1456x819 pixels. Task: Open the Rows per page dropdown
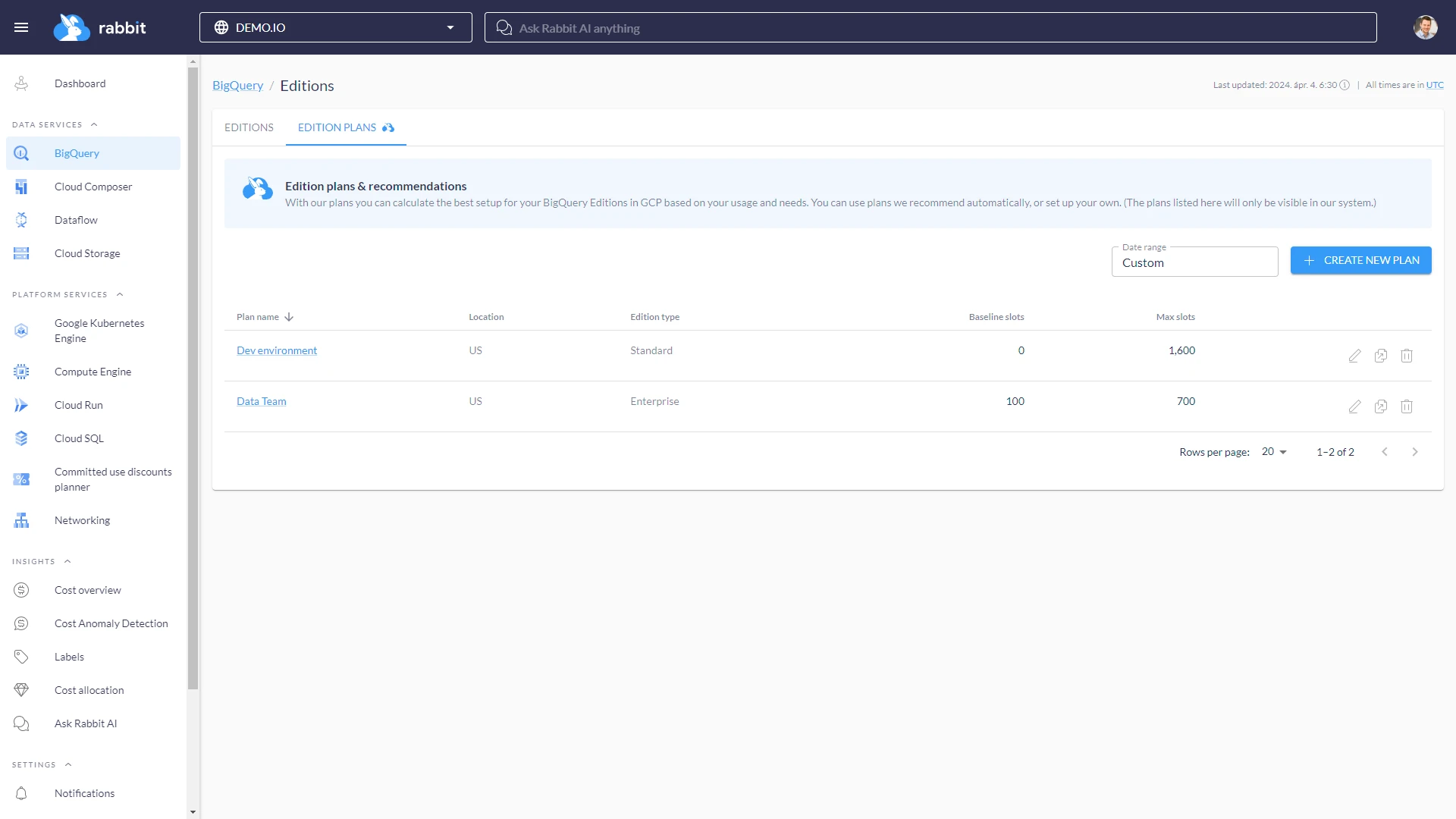tap(1272, 451)
